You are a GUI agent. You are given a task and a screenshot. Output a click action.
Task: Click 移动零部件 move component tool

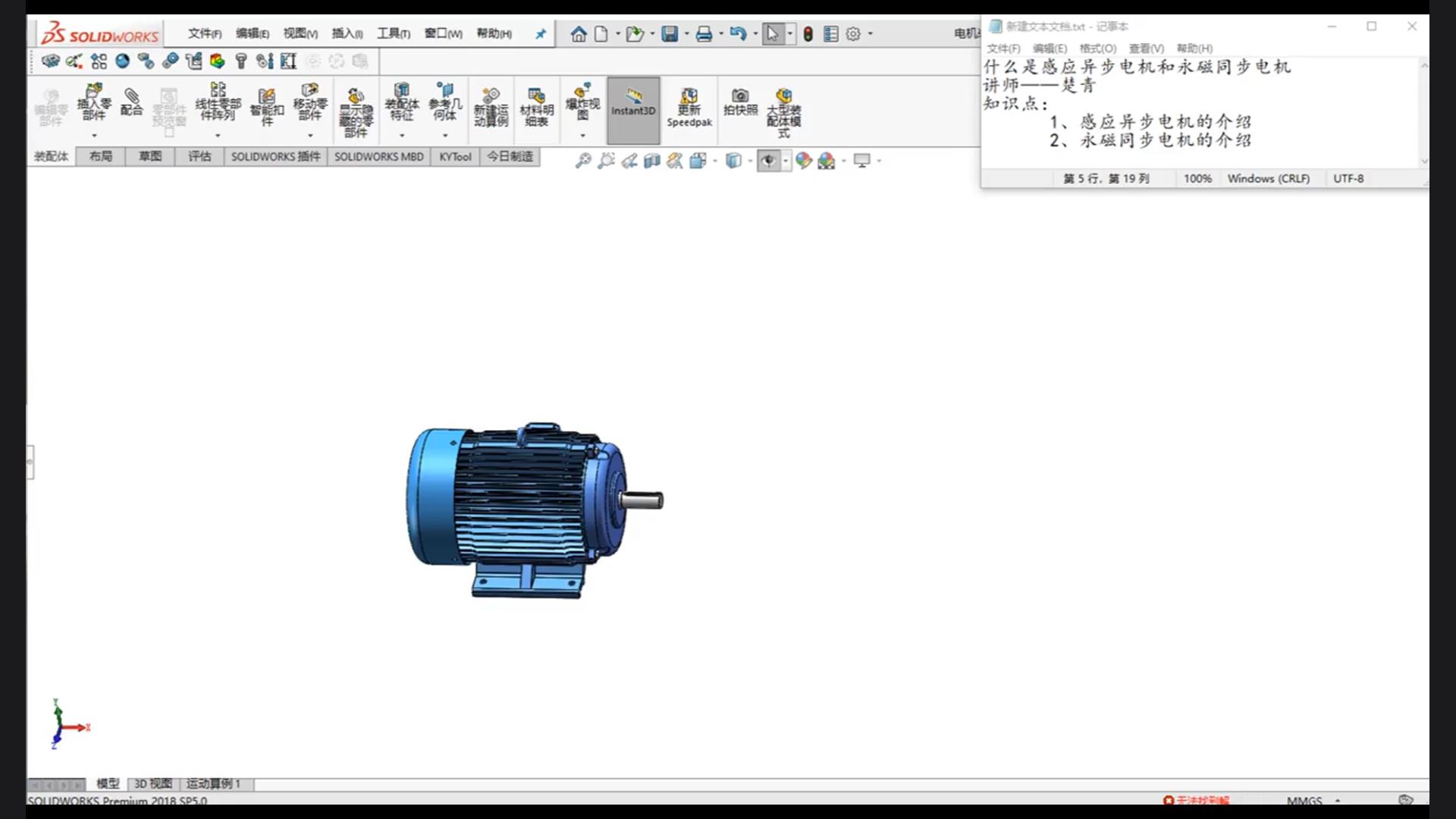click(x=310, y=102)
